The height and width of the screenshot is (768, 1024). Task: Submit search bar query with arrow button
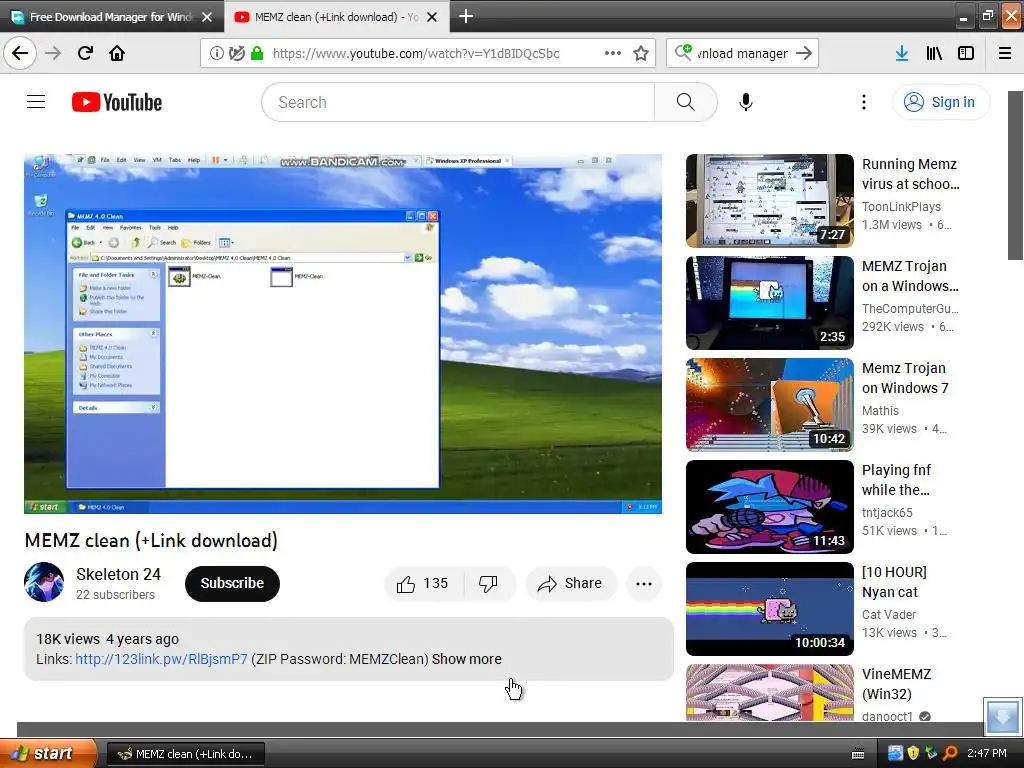(804, 53)
